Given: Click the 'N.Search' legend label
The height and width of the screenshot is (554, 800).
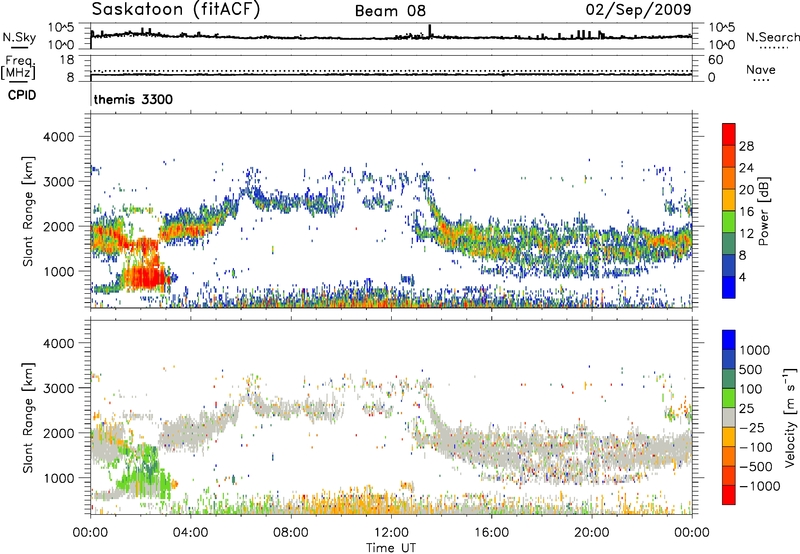Looking at the screenshot, I should [x=772, y=37].
